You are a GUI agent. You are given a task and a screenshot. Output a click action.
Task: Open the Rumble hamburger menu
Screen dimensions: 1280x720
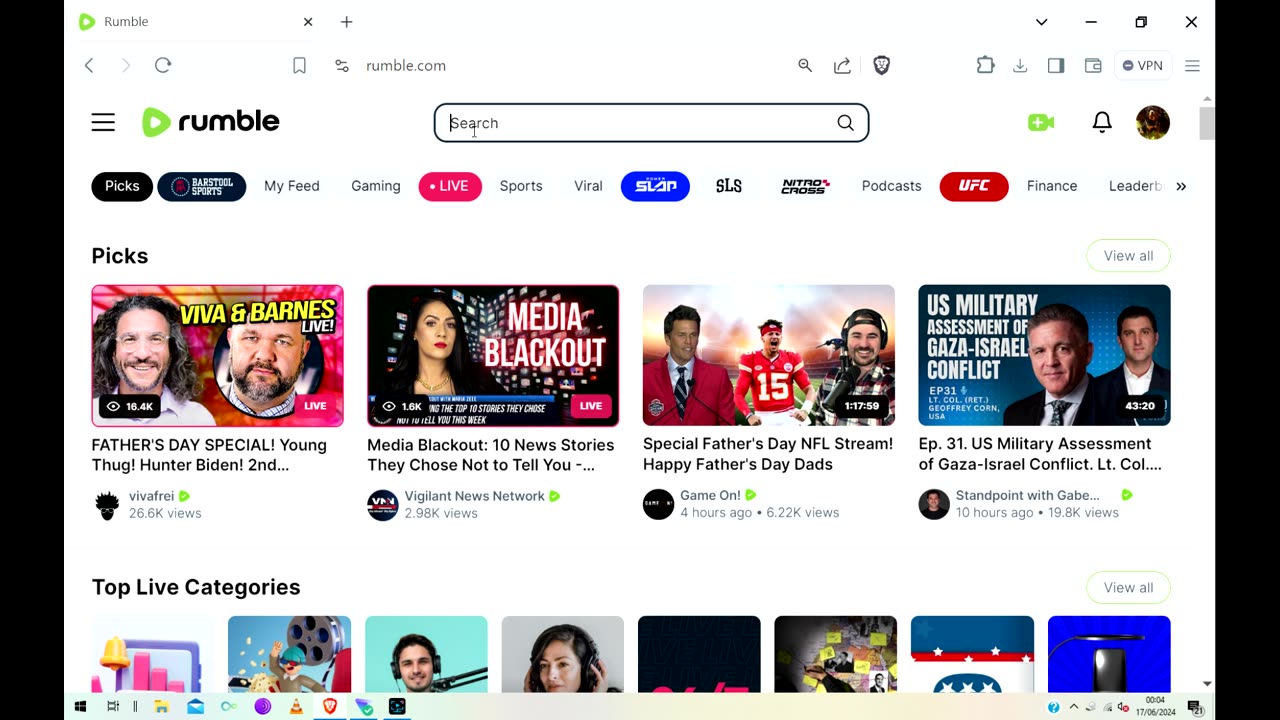(103, 123)
